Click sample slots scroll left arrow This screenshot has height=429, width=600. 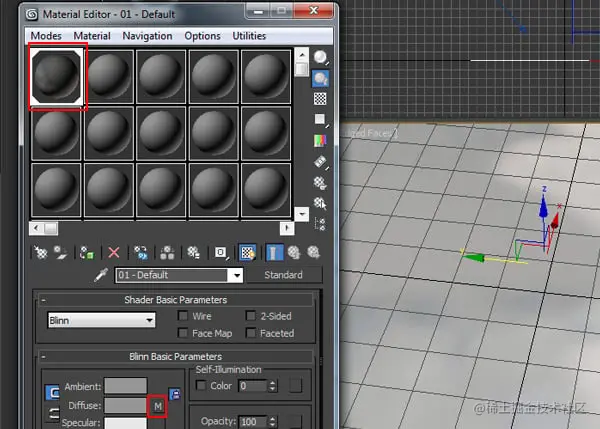[x=36, y=228]
